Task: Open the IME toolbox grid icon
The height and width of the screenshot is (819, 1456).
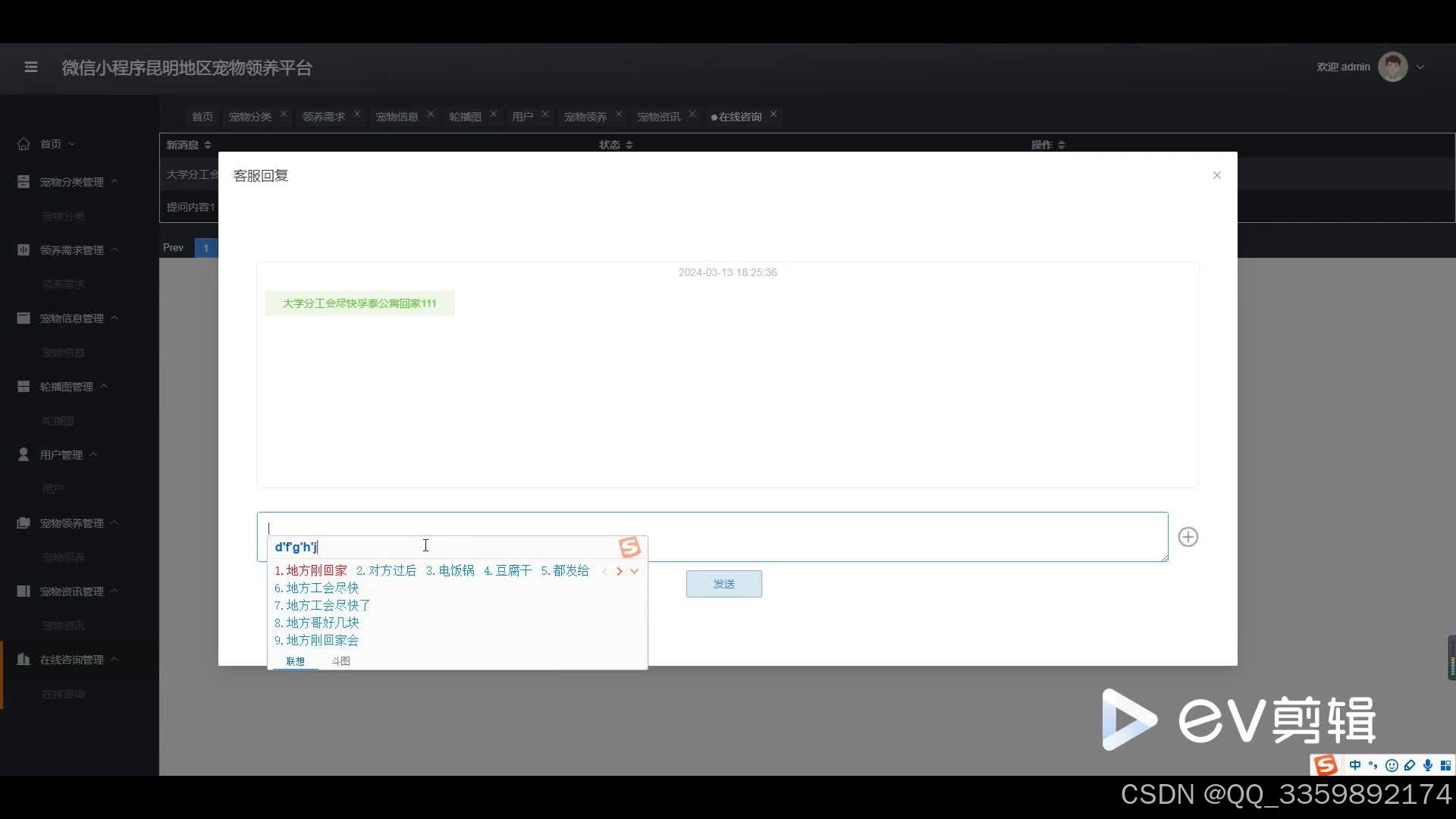Action: click(x=1445, y=765)
